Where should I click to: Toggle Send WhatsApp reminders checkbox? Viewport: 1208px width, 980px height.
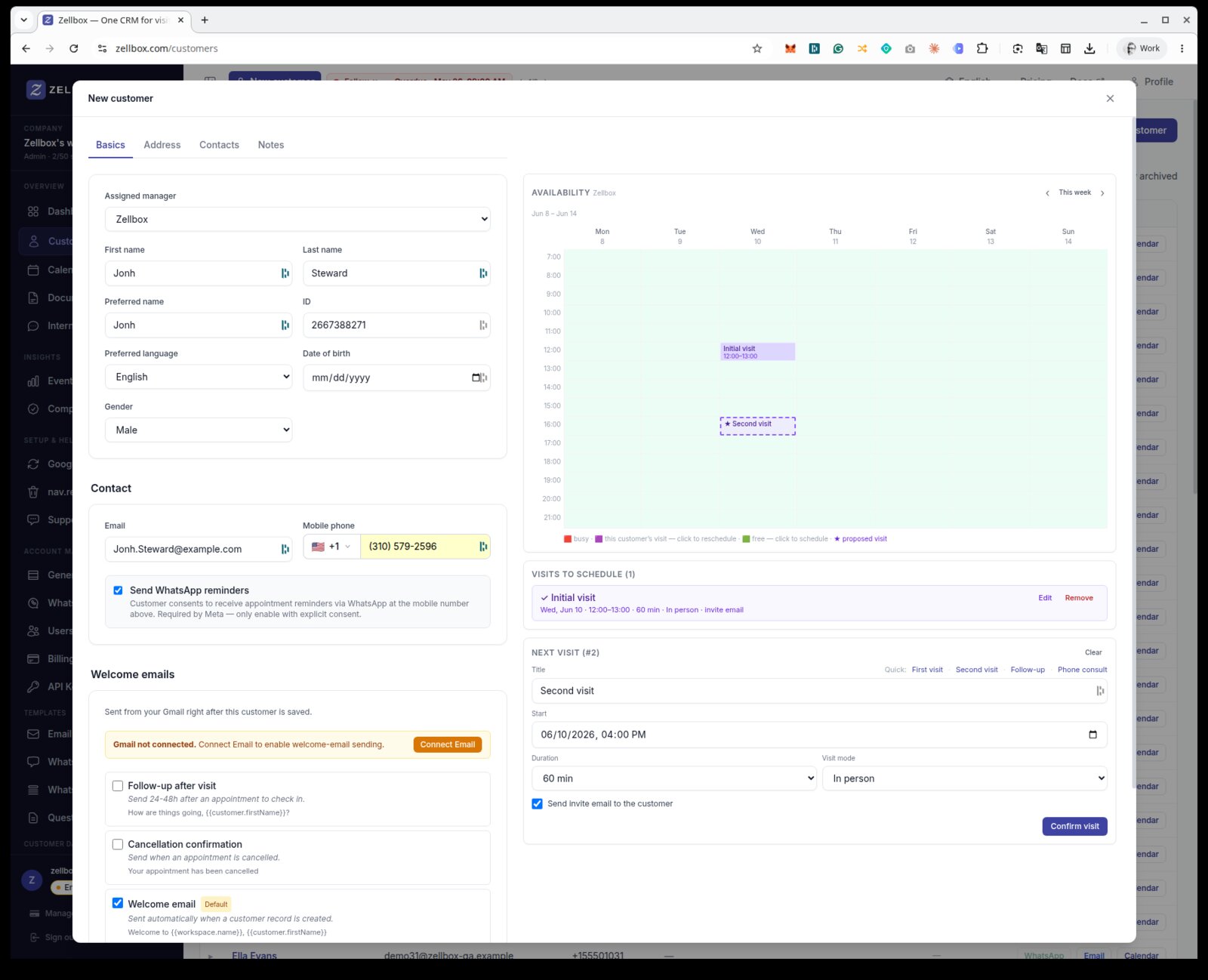pos(118,590)
